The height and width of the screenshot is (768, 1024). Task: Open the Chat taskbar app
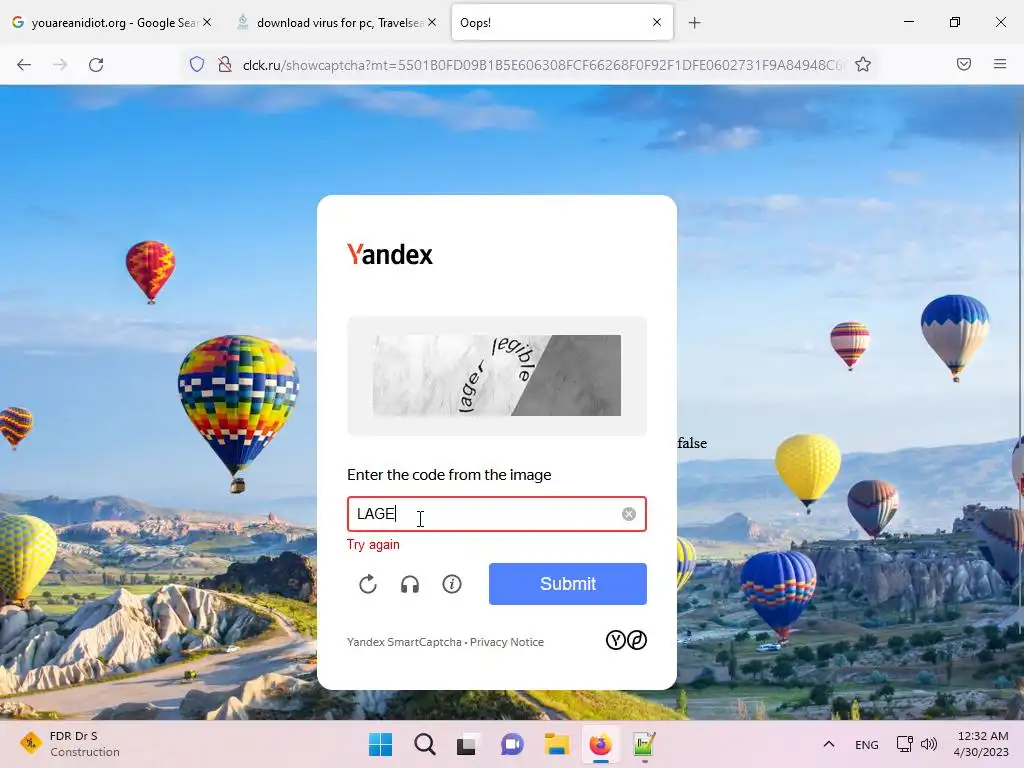[x=513, y=744]
